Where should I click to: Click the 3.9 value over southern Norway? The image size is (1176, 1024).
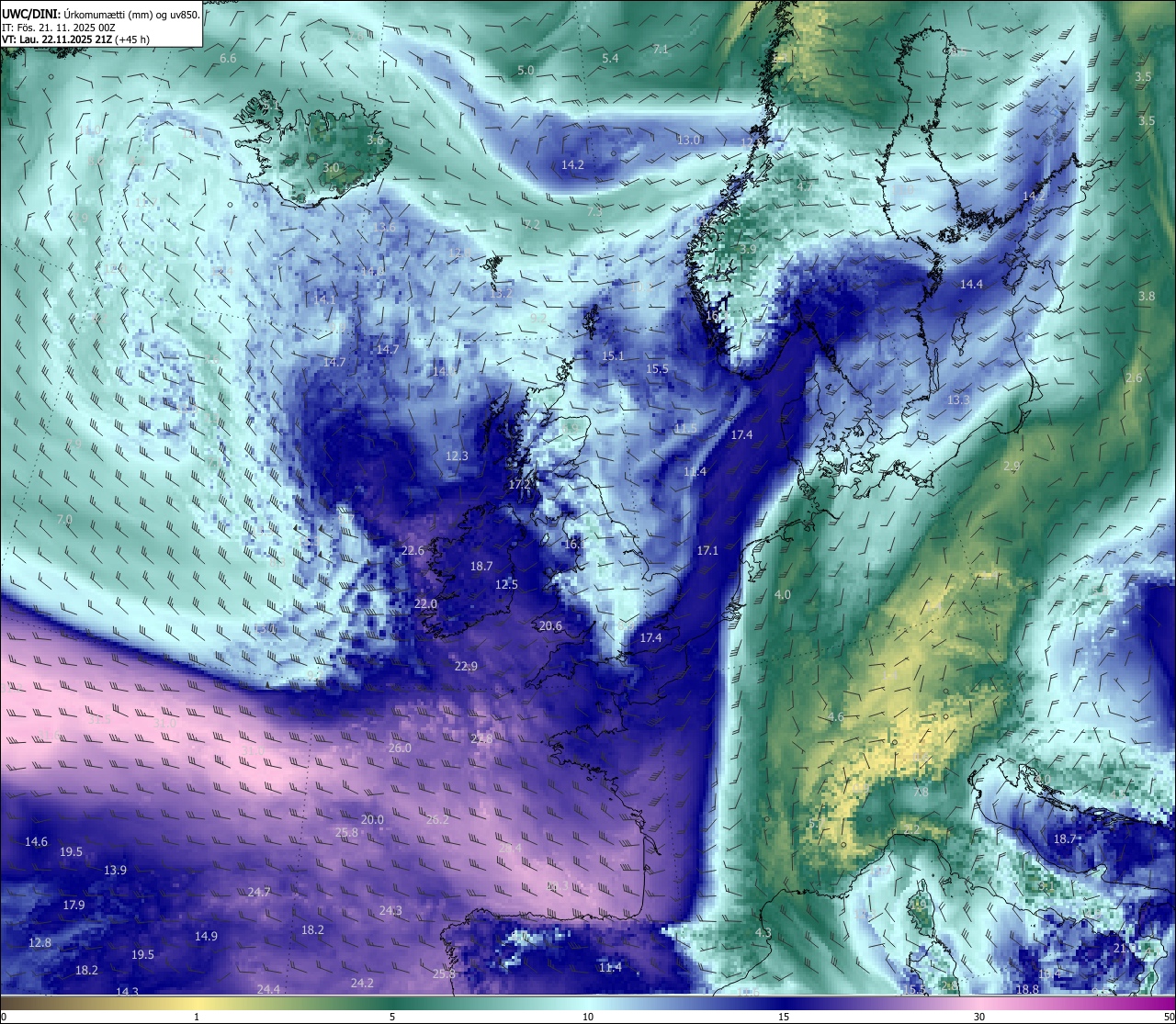(x=748, y=249)
